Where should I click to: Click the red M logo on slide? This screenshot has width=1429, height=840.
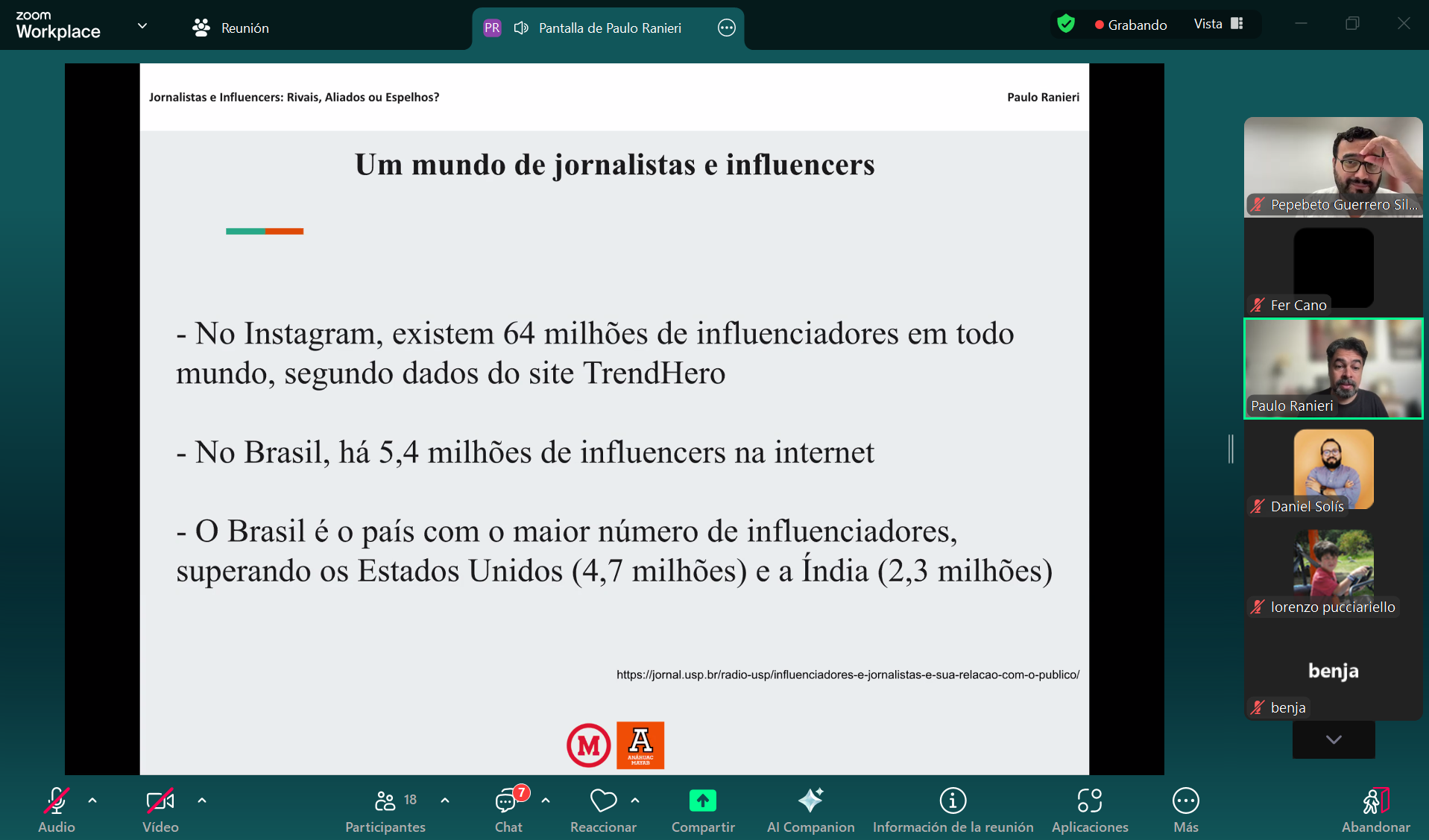[x=588, y=745]
